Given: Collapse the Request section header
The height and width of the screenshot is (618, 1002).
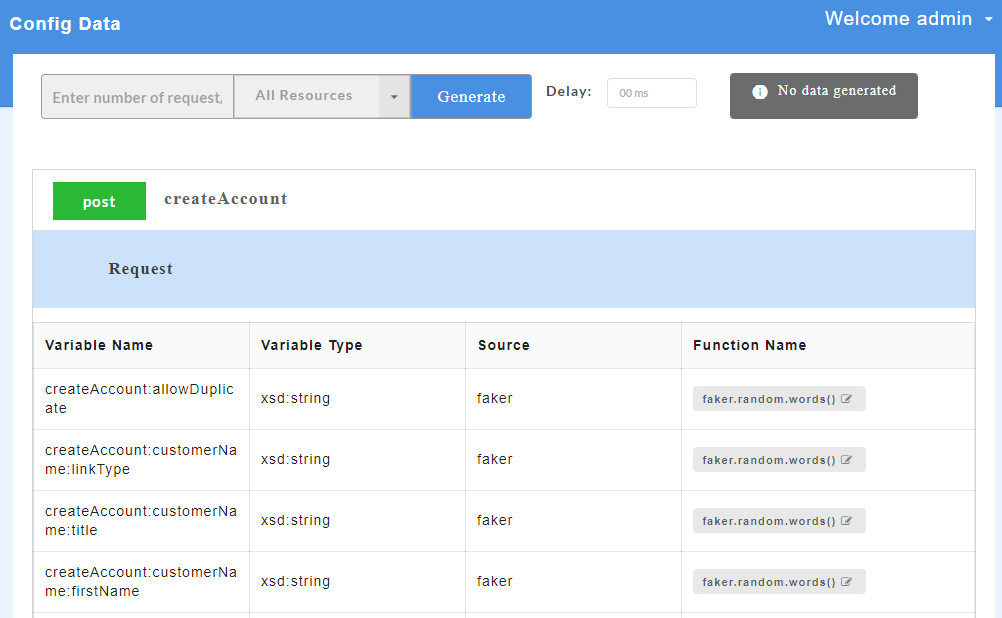Looking at the screenshot, I should point(140,268).
